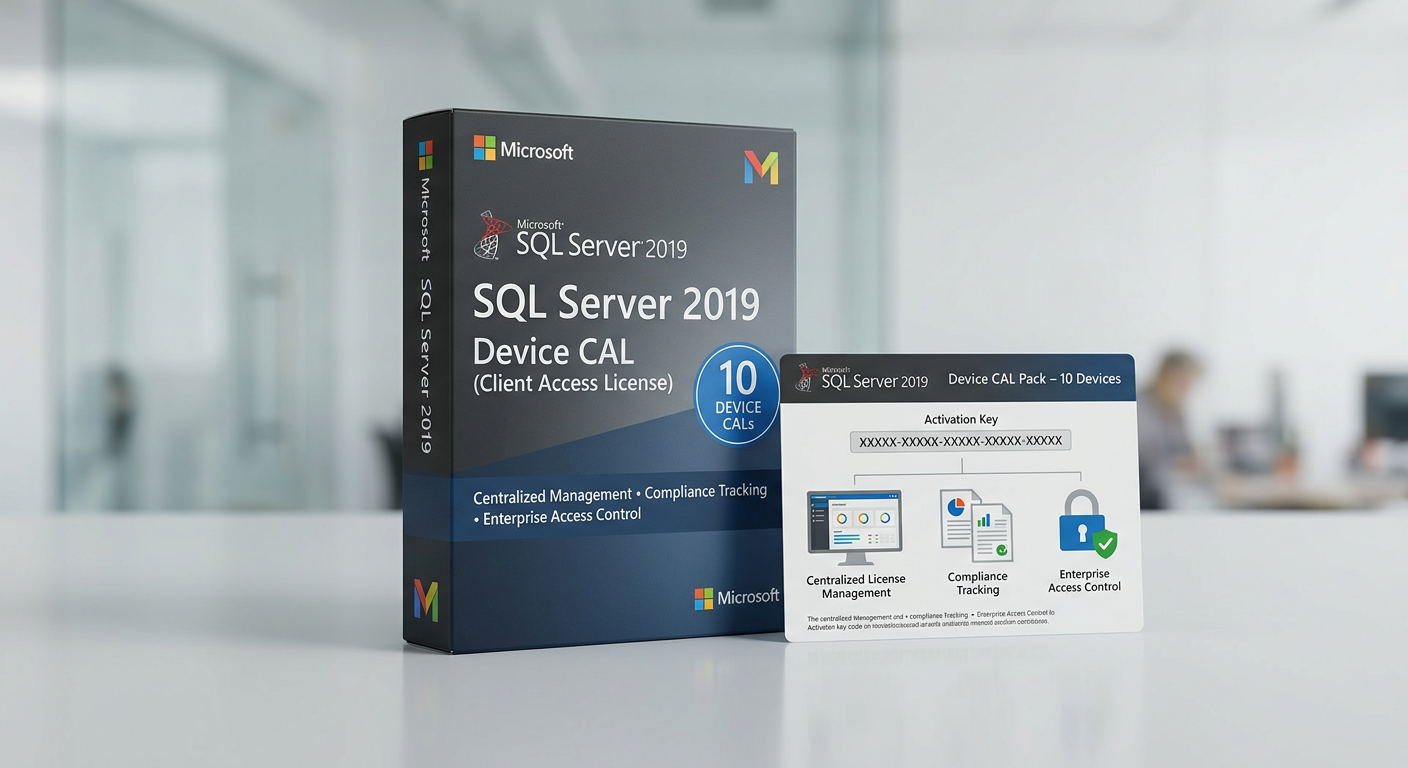1408x768 pixels.
Task: Click the Compliance Tracking documents icon
Action: tap(976, 524)
